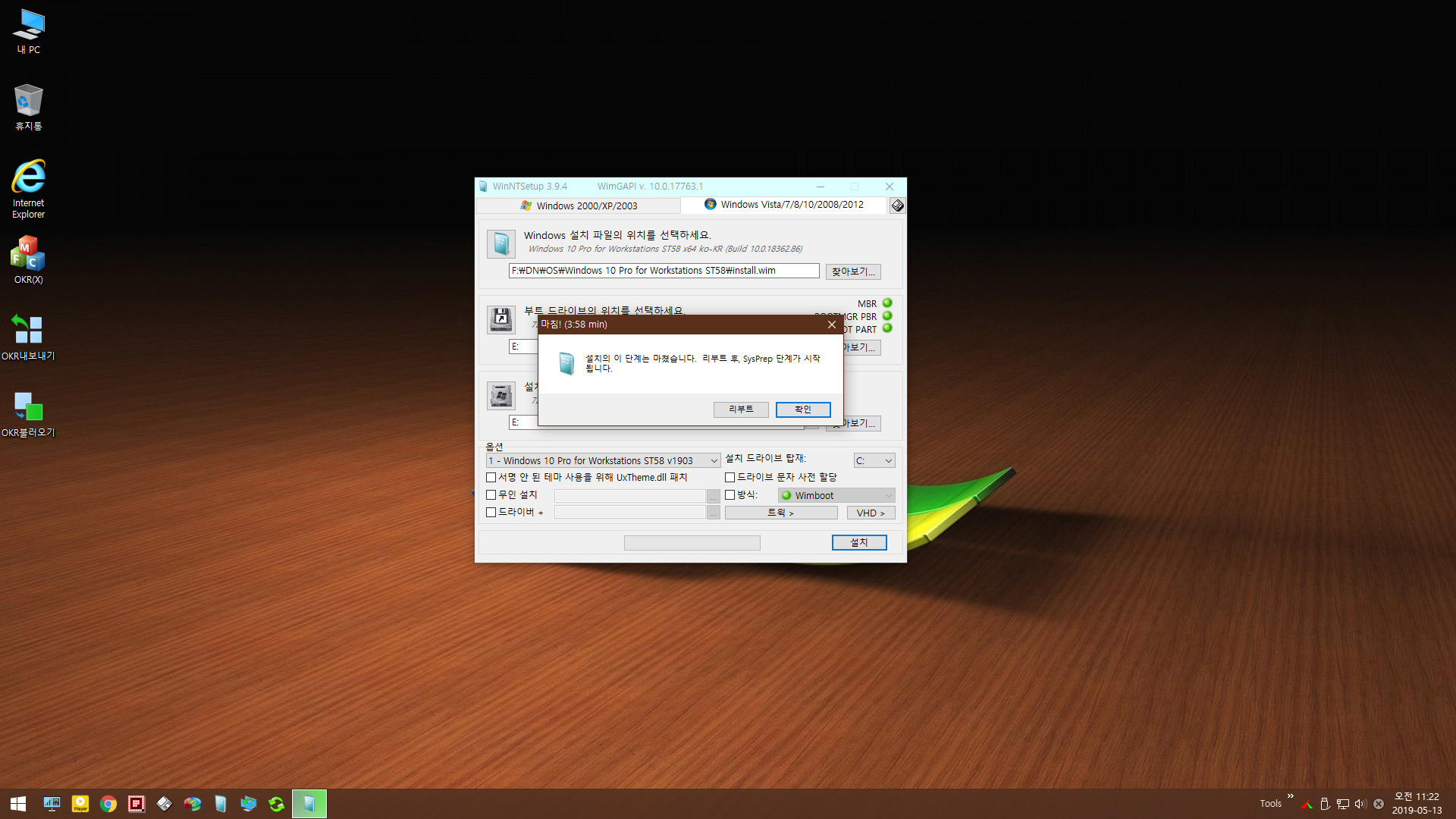Launch Internet Explorer from the desktop
This screenshot has height=819, width=1456.
(x=28, y=189)
